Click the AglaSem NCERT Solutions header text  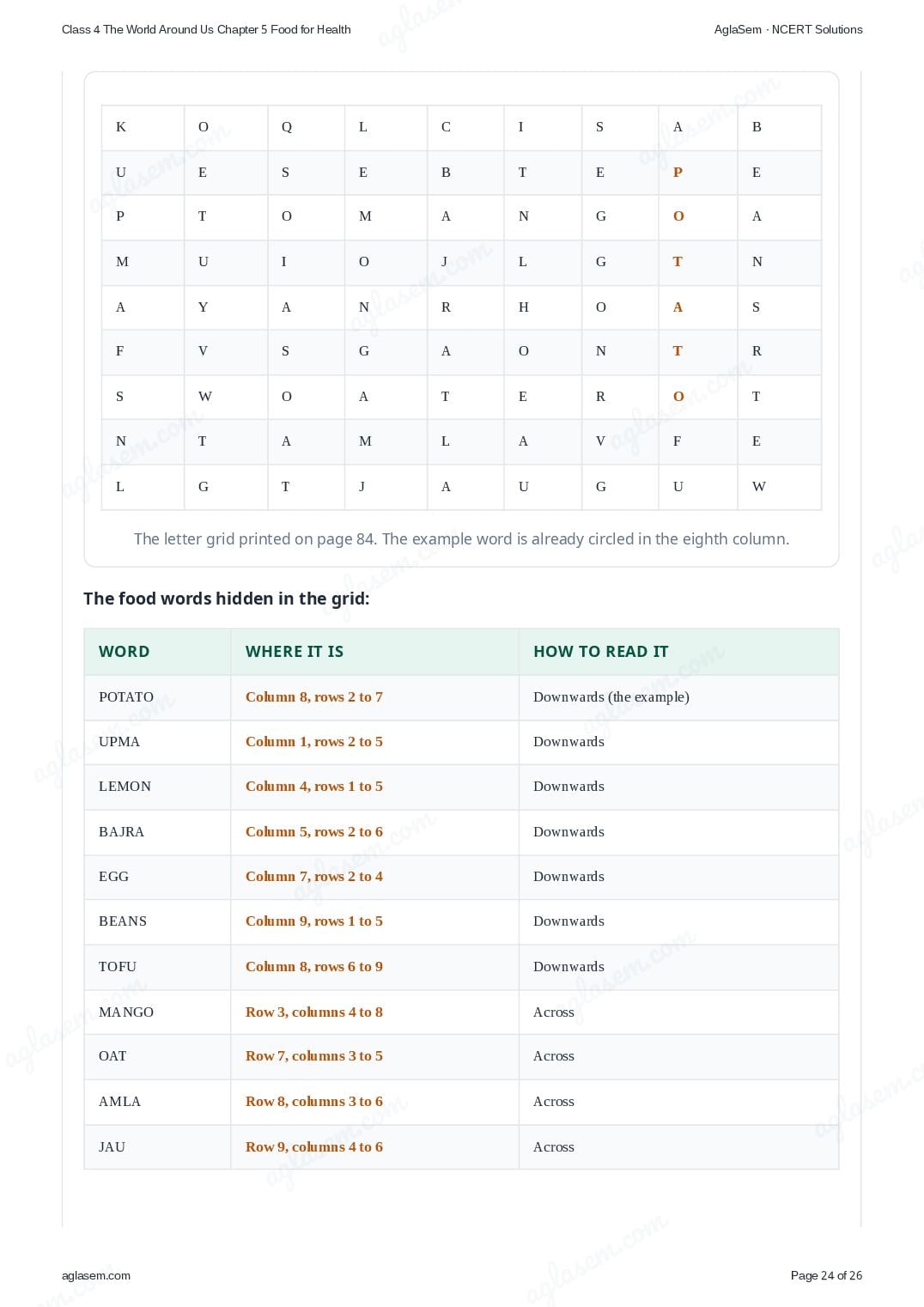point(788,29)
